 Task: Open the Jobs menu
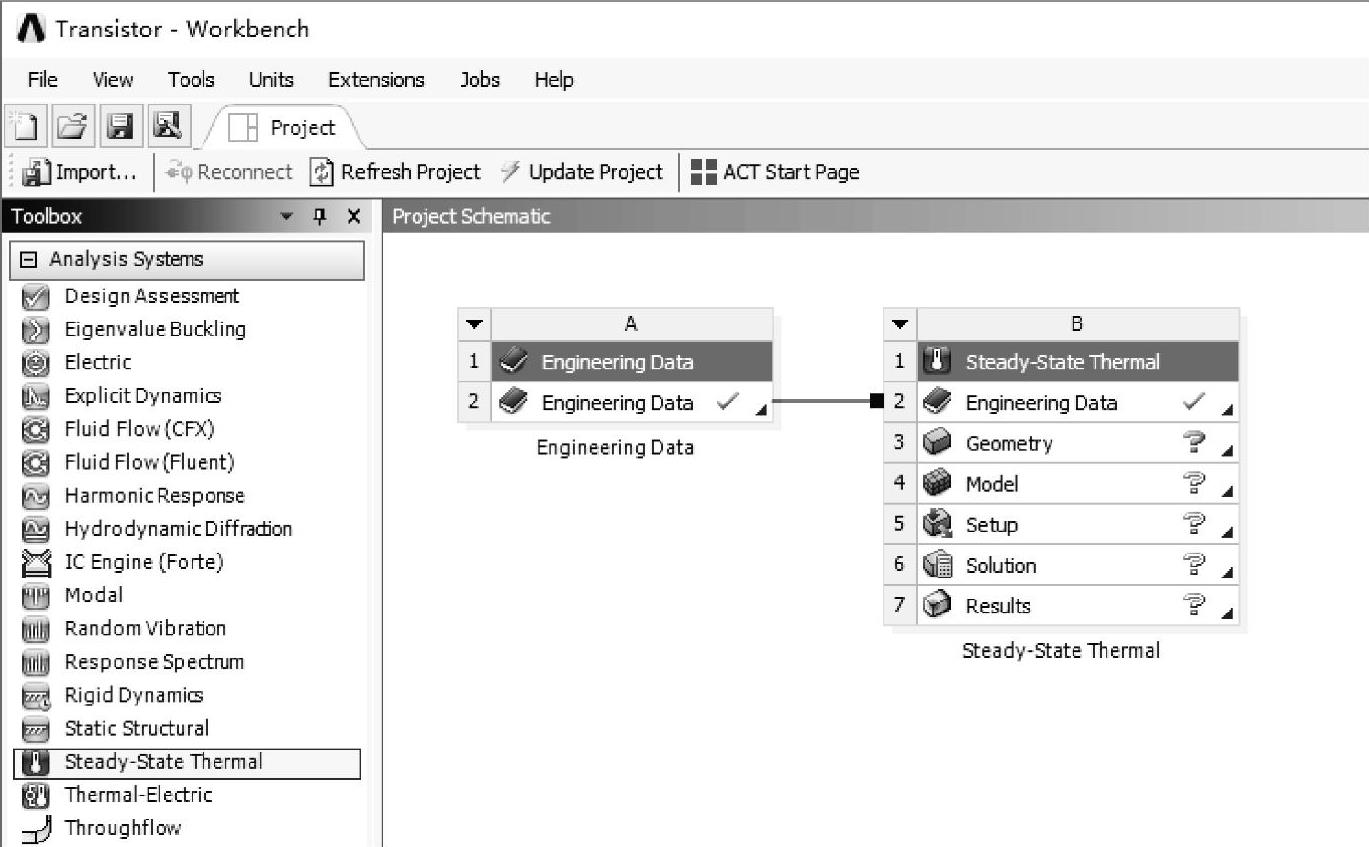pos(480,80)
